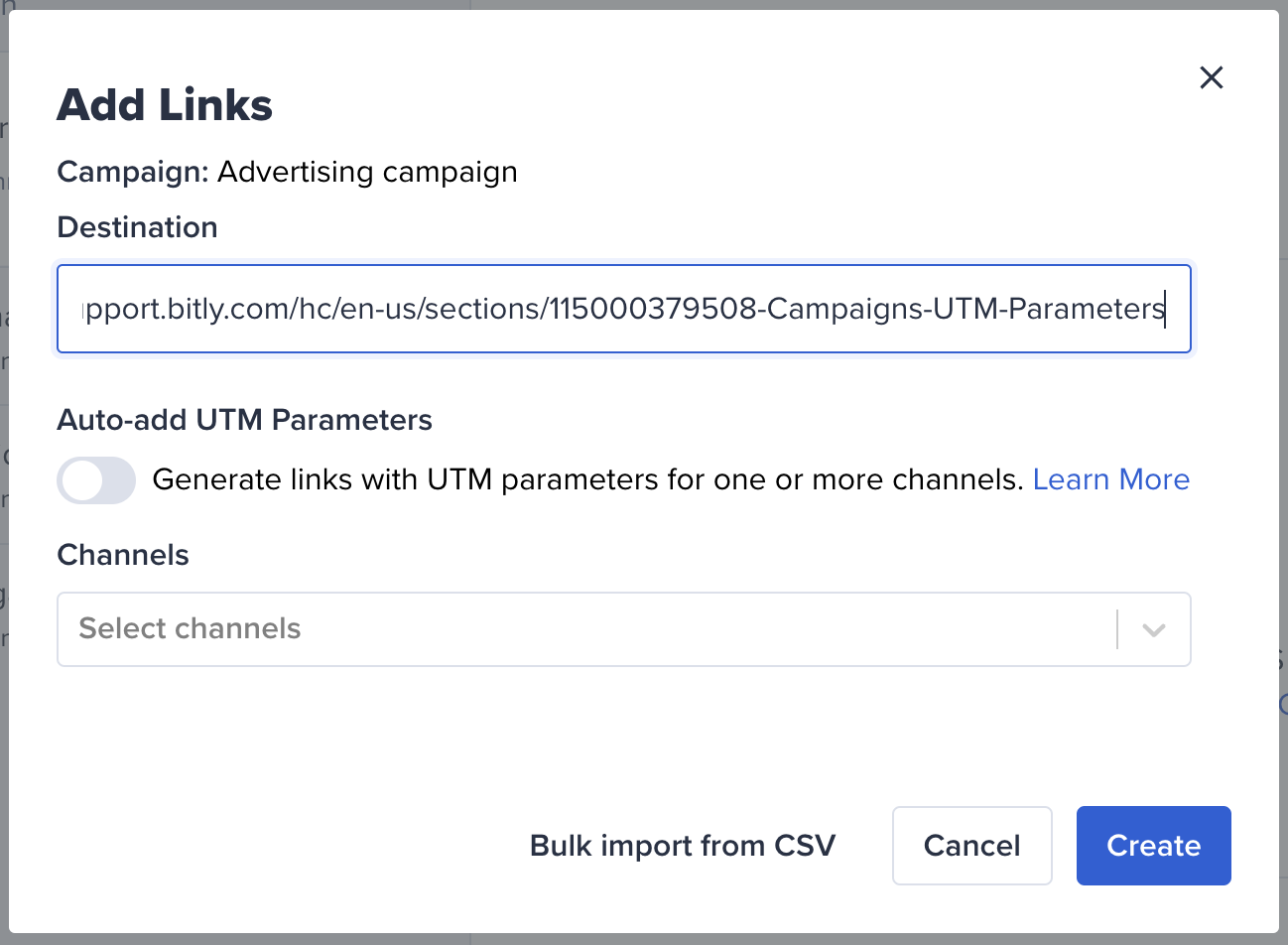
Task: Click the Channels label
Action: point(123,555)
